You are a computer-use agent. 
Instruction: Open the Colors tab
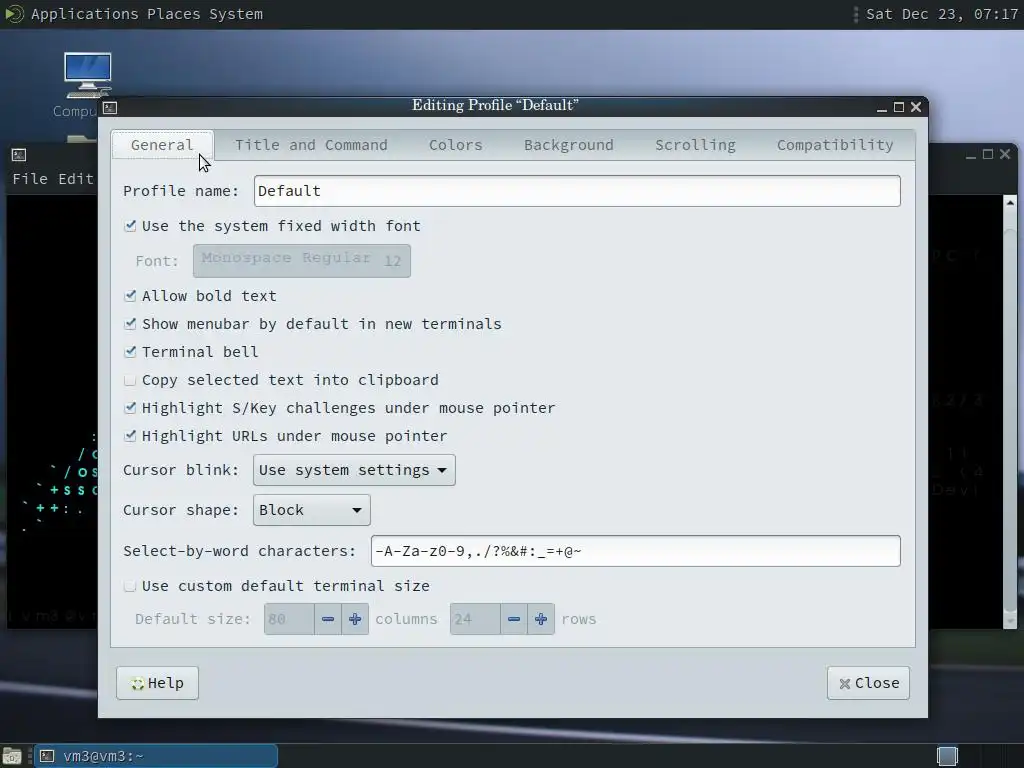click(455, 145)
